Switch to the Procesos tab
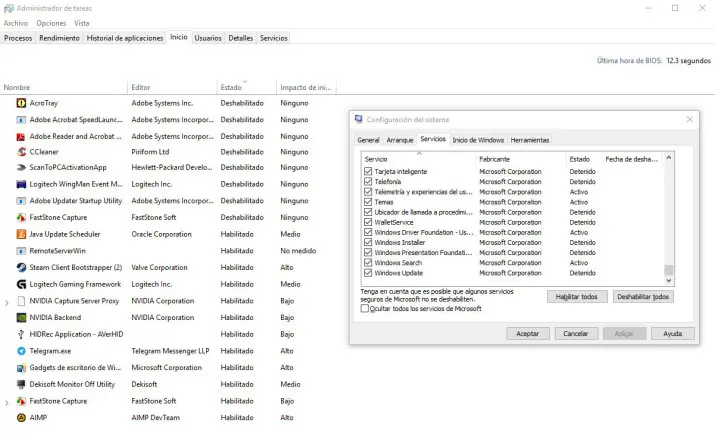The width and height of the screenshot is (715, 438). (18, 38)
